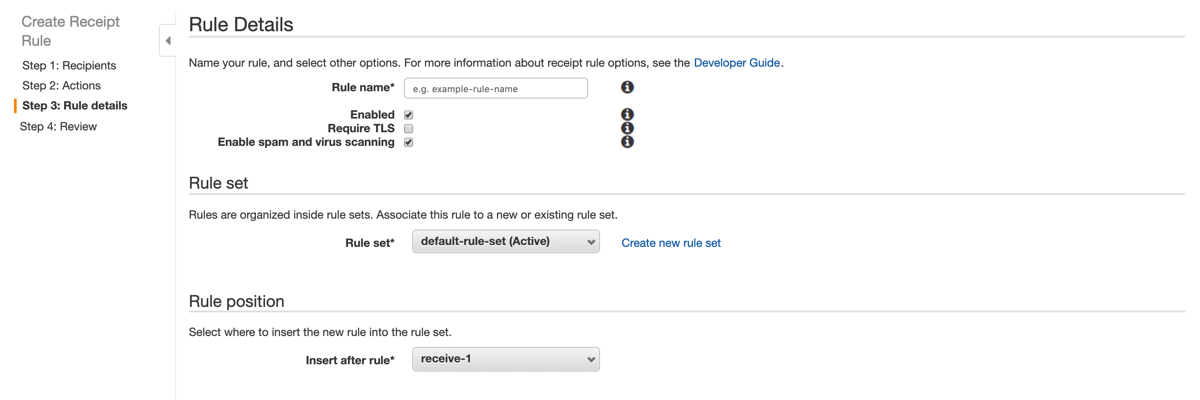
Task: Collapse the left sidebar navigation panel
Action: click(x=167, y=41)
